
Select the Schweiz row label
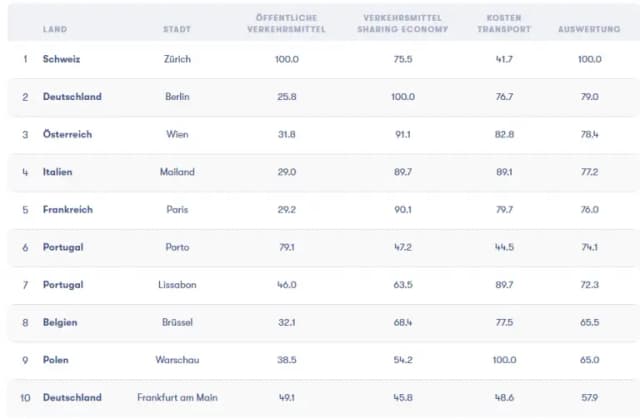click(61, 59)
